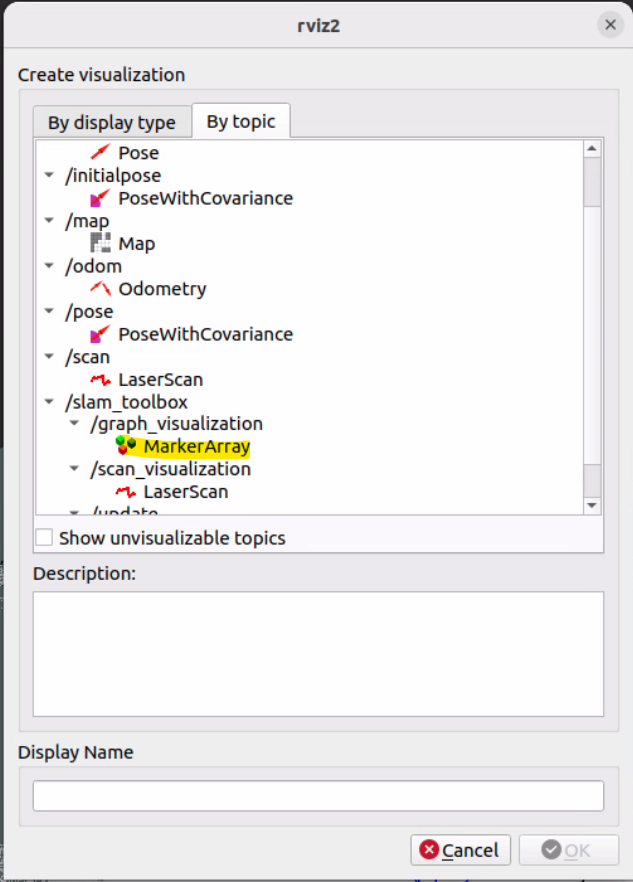
Task: Click PoseWithCovariance icon under /pose
Action: click(x=101, y=334)
